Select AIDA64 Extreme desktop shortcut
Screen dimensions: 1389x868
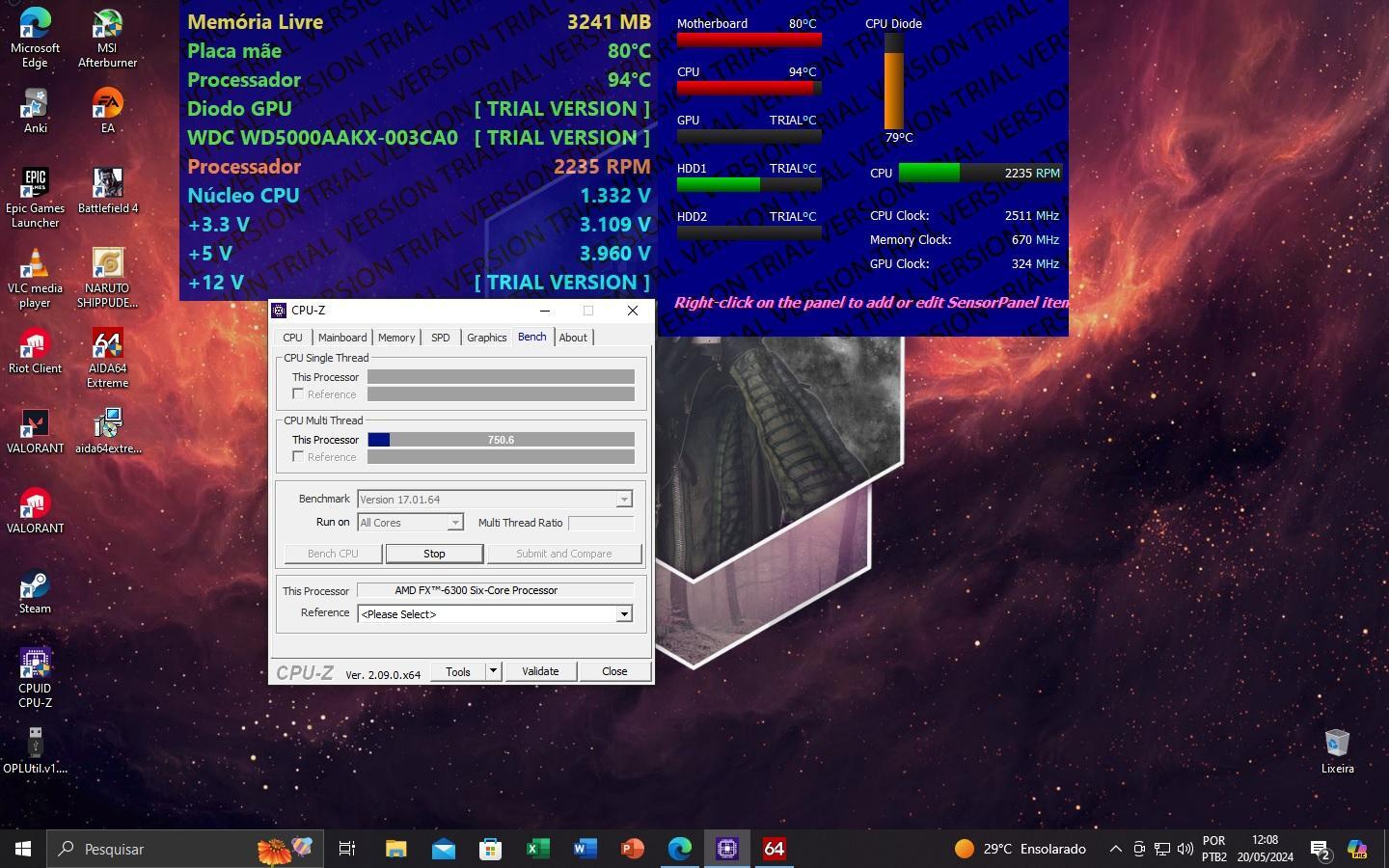(107, 358)
